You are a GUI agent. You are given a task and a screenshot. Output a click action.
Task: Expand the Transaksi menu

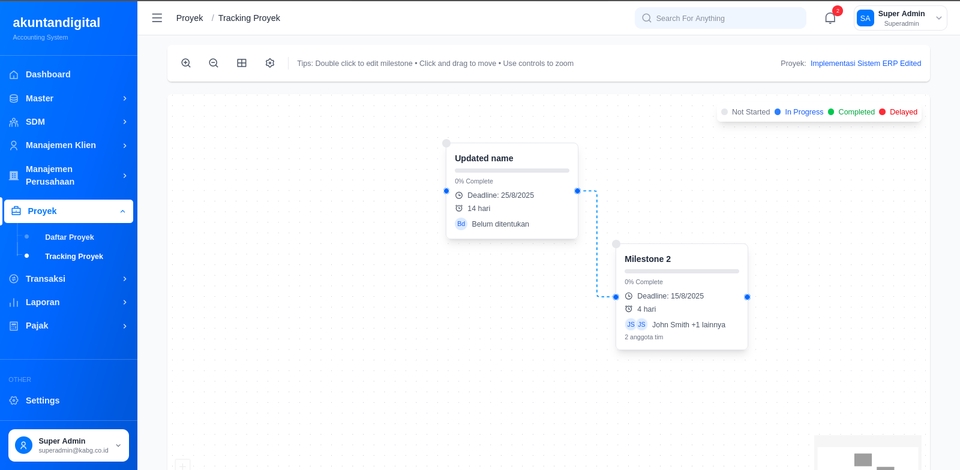(68, 279)
